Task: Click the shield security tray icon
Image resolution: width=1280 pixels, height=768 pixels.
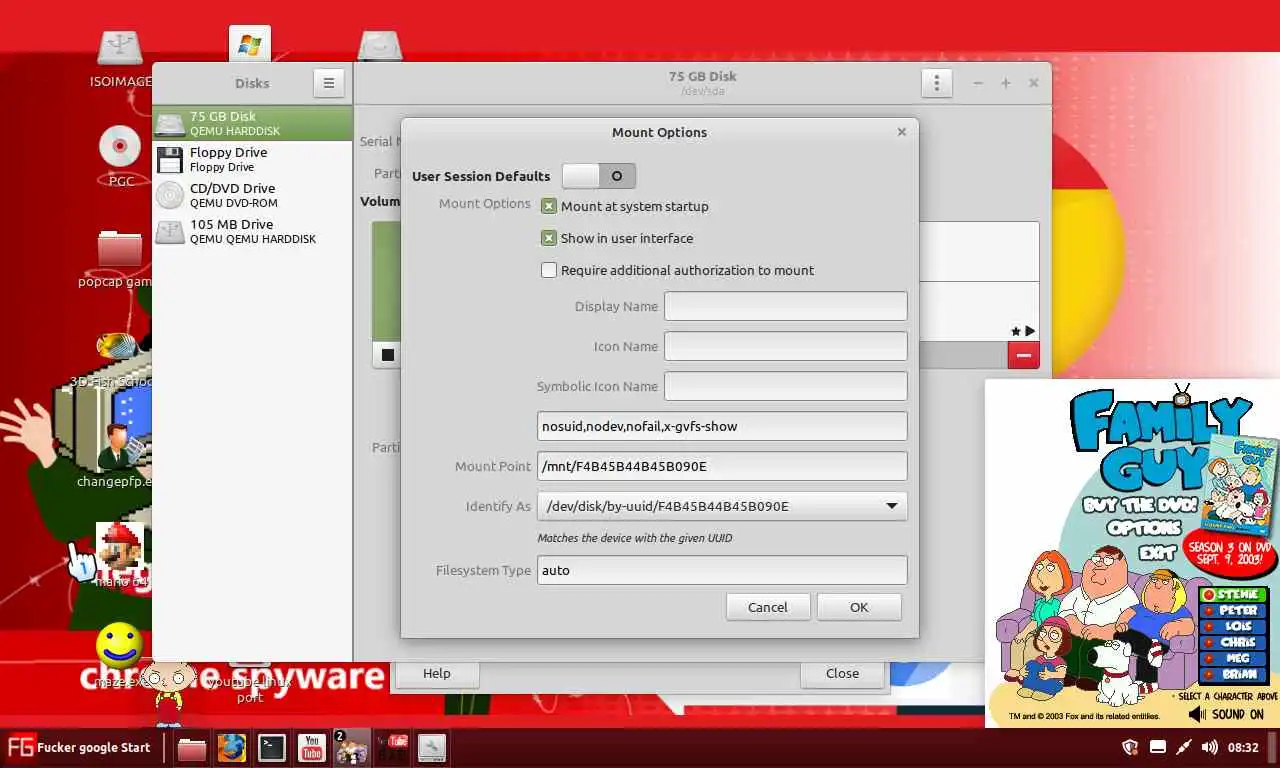Action: 1131,747
